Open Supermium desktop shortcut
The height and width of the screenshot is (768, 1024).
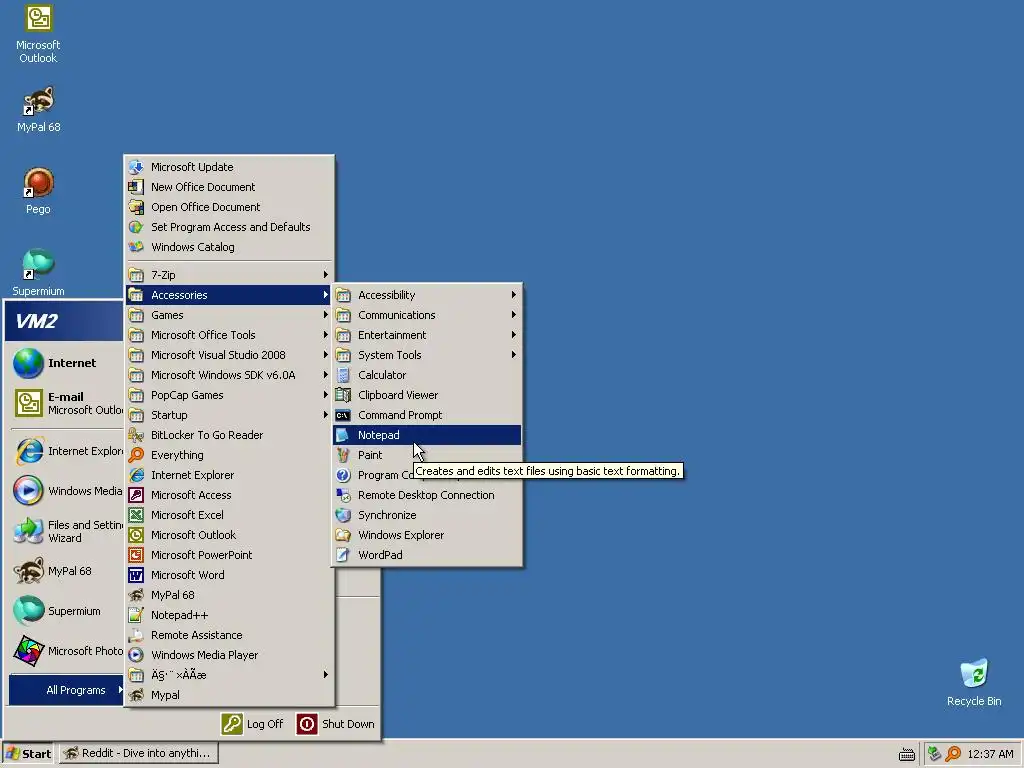[38, 273]
